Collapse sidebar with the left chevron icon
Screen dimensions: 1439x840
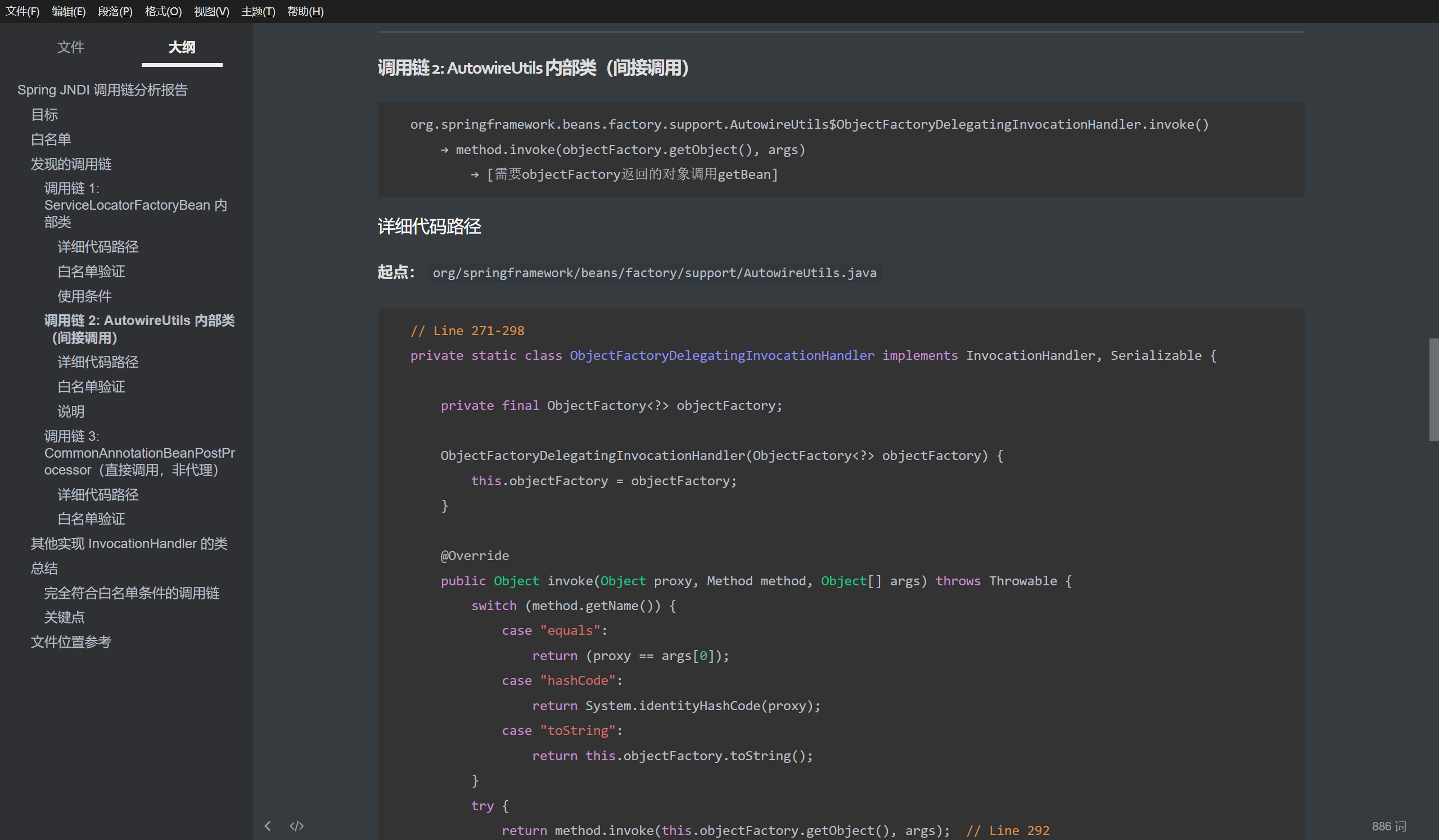point(268,826)
